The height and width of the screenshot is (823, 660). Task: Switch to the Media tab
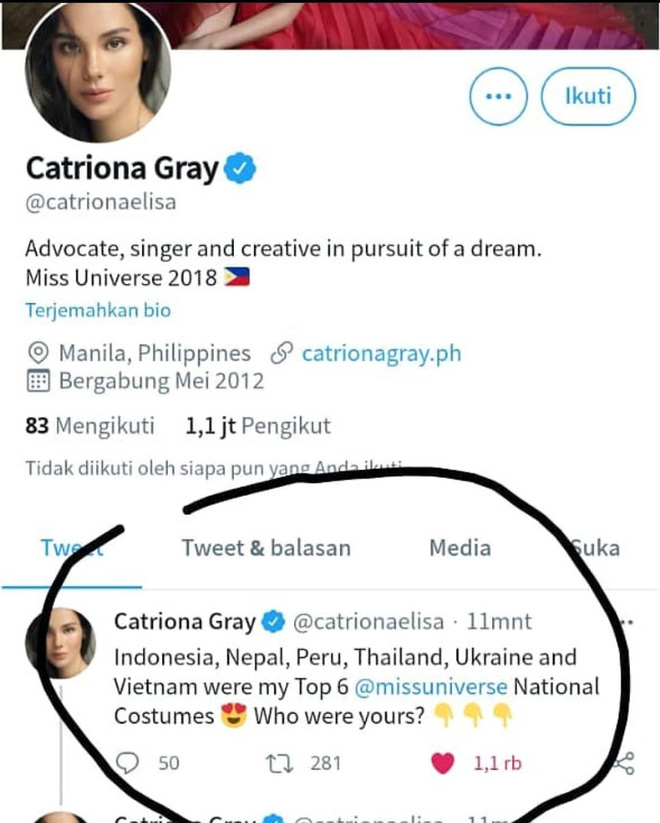point(460,547)
